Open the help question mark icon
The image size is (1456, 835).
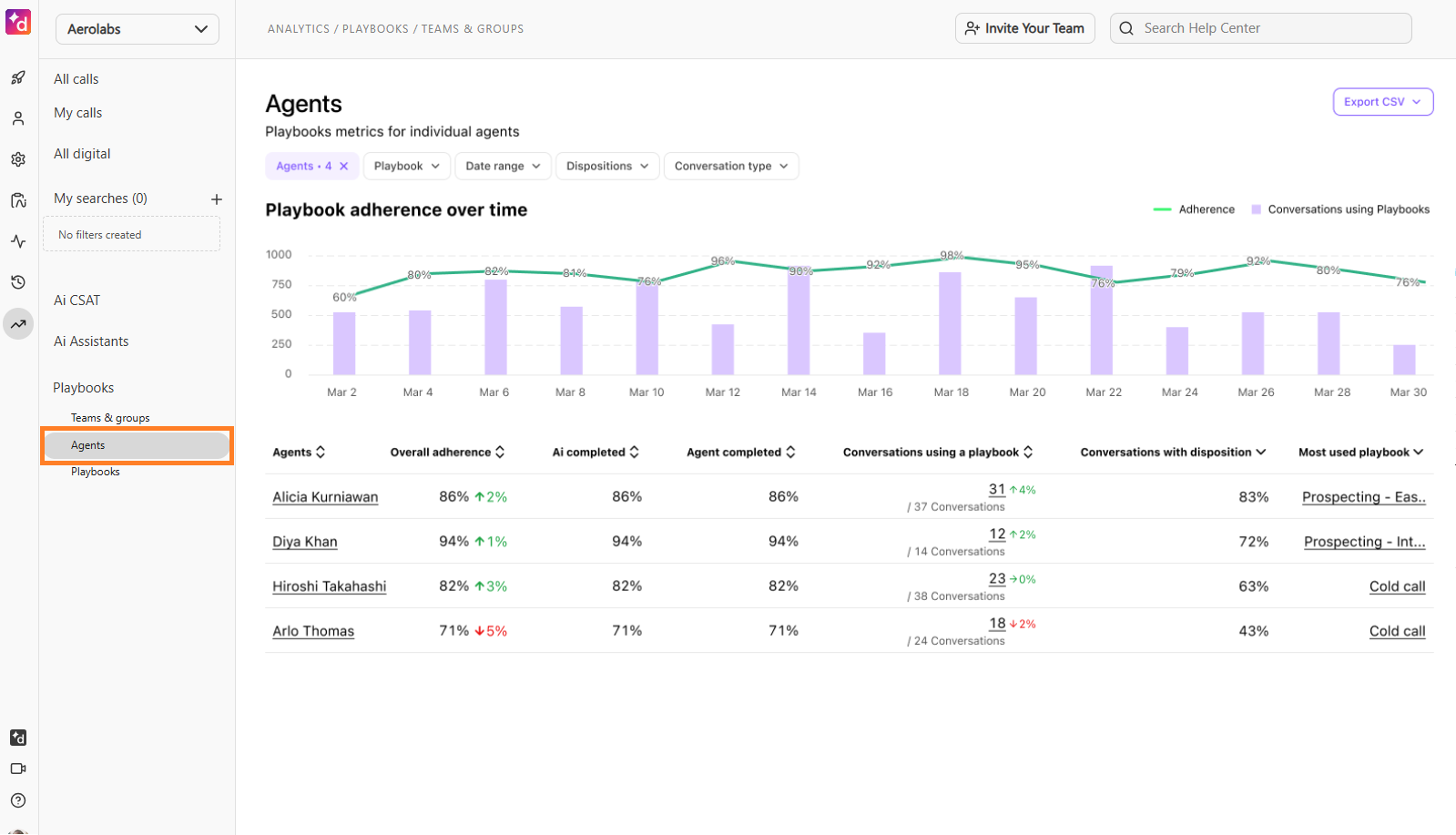point(18,800)
